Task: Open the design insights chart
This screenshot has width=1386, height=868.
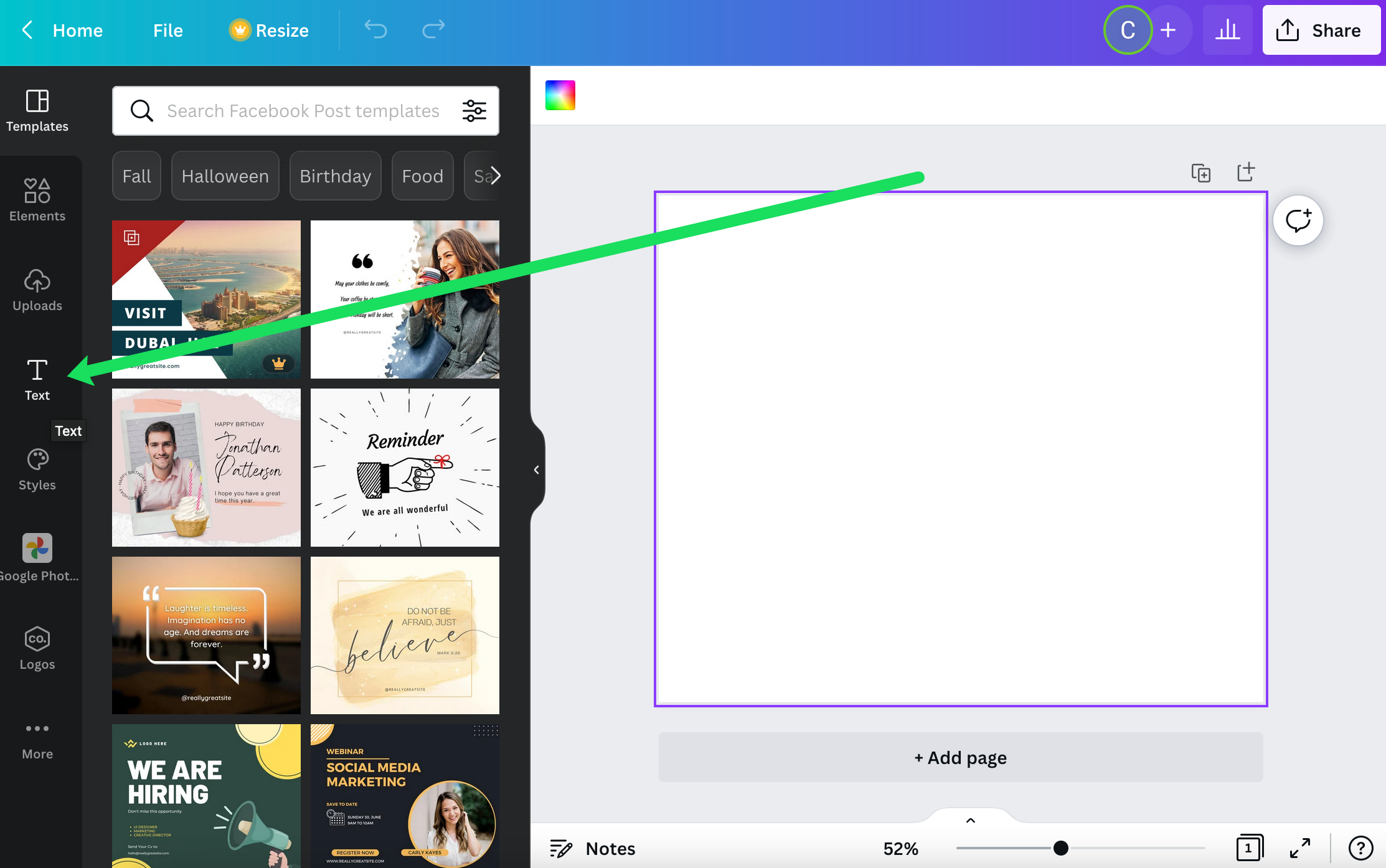Action: pyautogui.click(x=1227, y=29)
